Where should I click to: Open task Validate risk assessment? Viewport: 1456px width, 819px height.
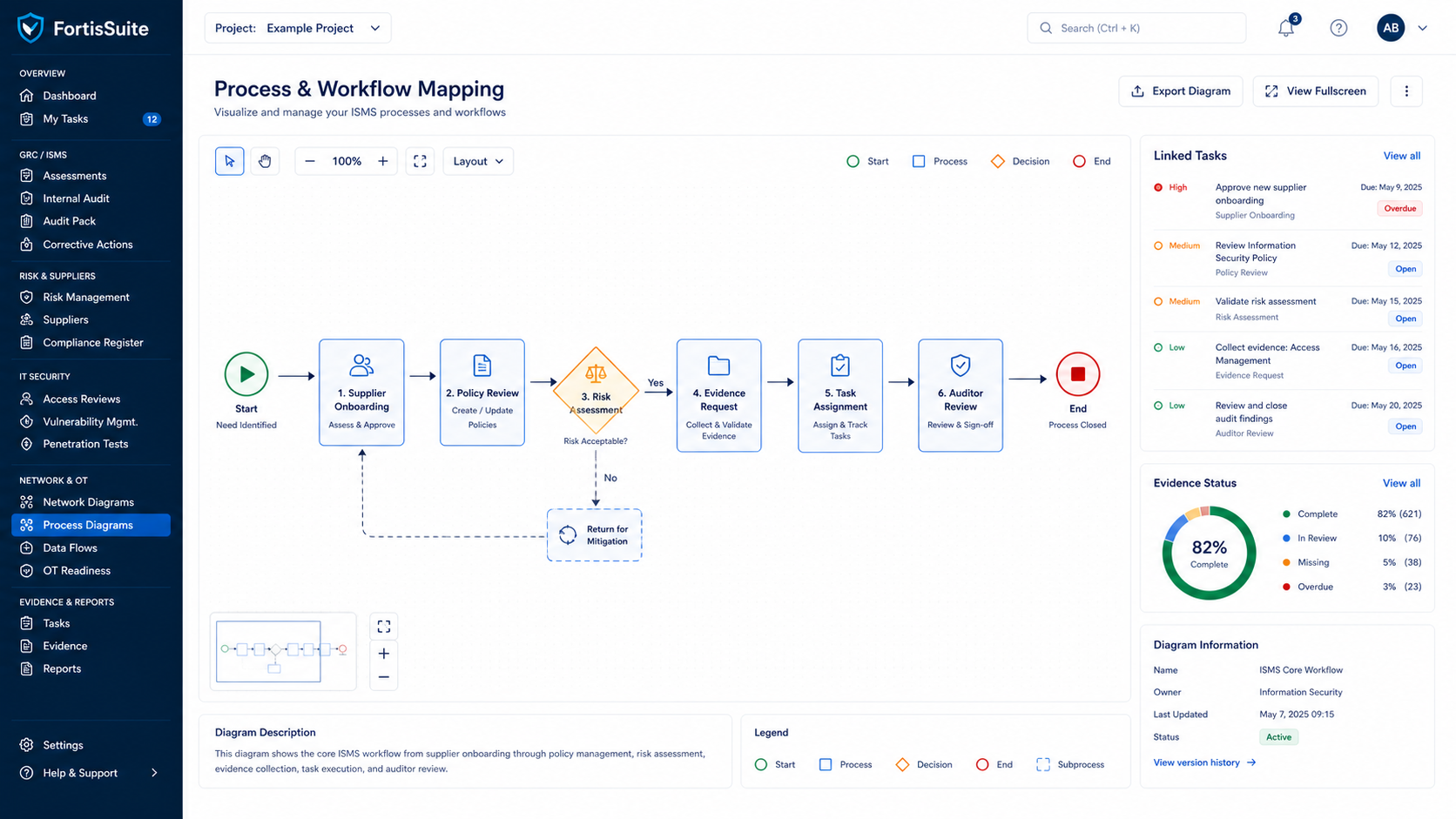[1265, 301]
